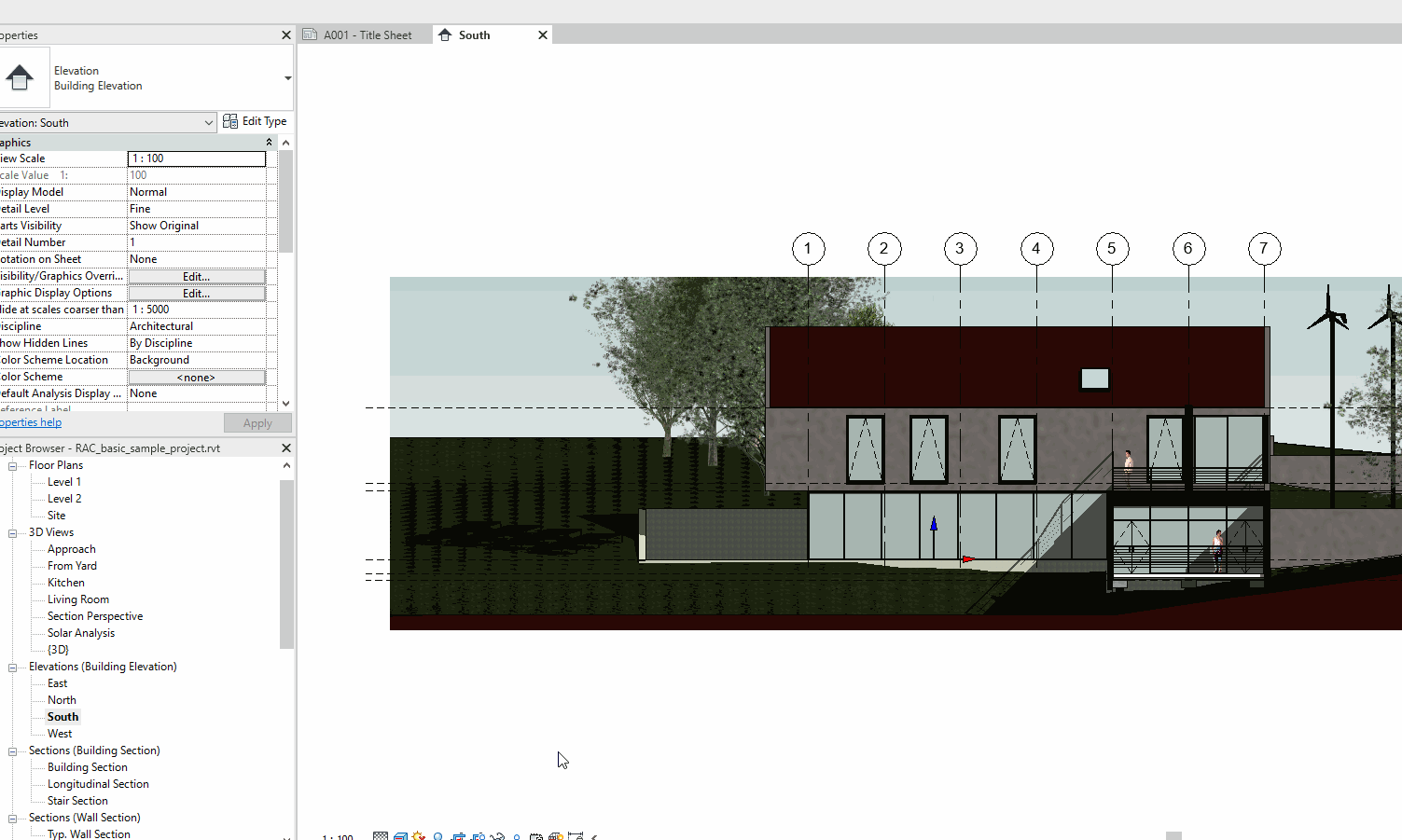The width and height of the screenshot is (1402, 840).
Task: Click the elevation marker icon on South tab
Action: click(x=445, y=34)
